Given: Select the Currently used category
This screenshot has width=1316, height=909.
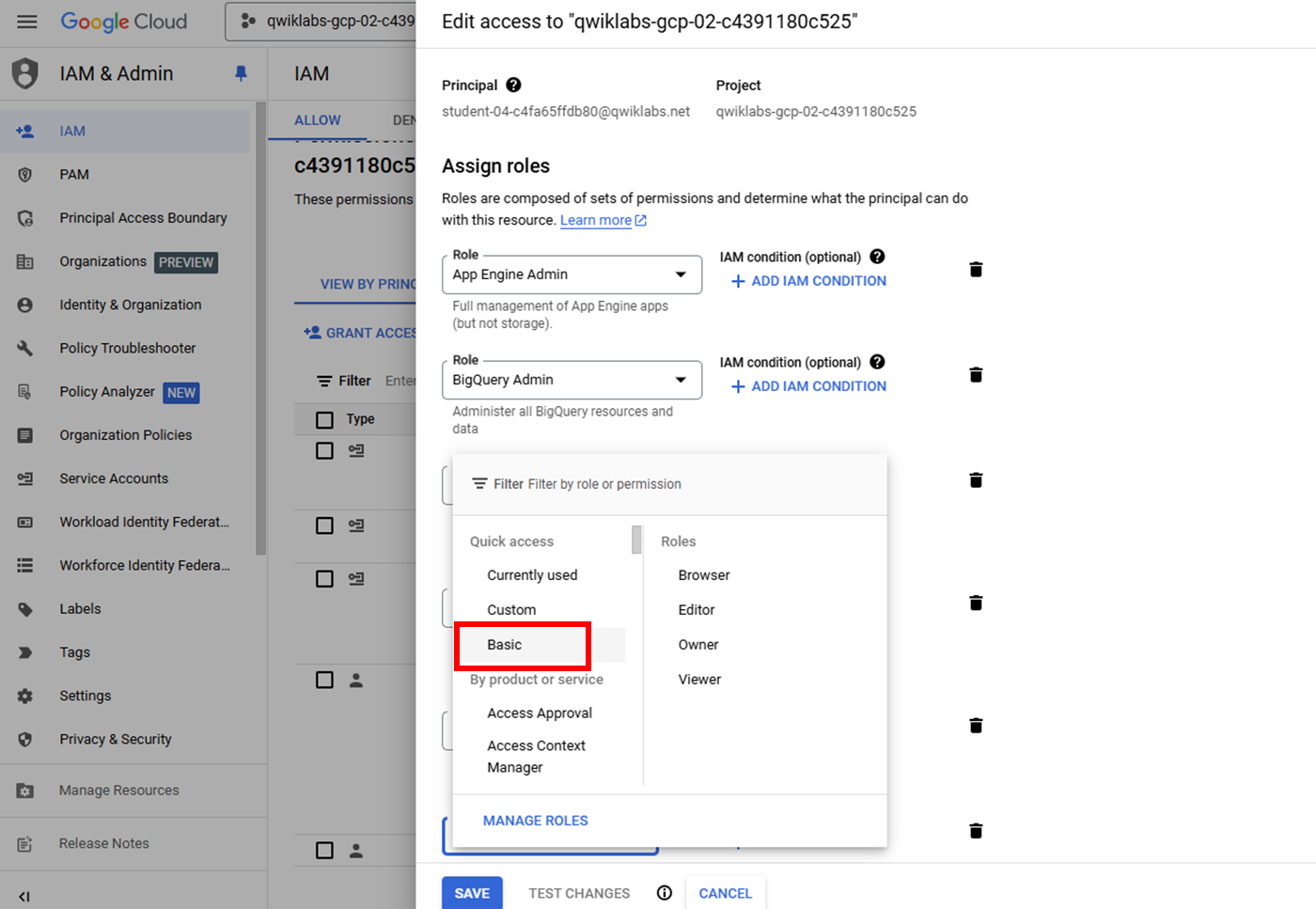Looking at the screenshot, I should click(x=532, y=575).
